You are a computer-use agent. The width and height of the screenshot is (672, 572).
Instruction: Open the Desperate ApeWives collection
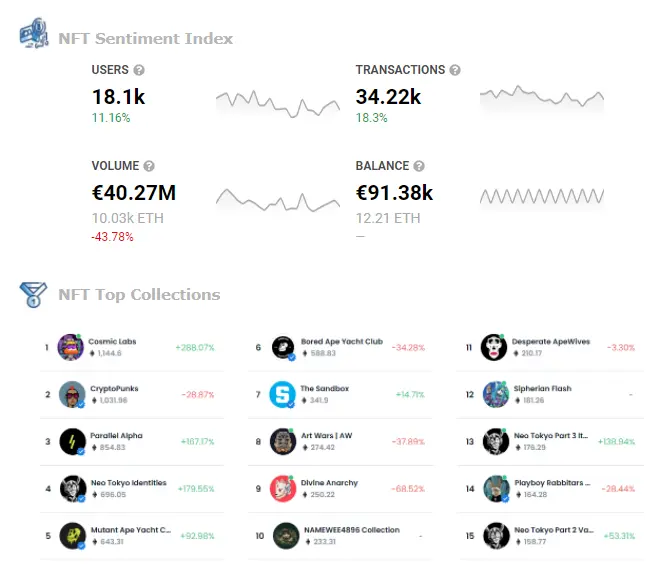[551, 341]
